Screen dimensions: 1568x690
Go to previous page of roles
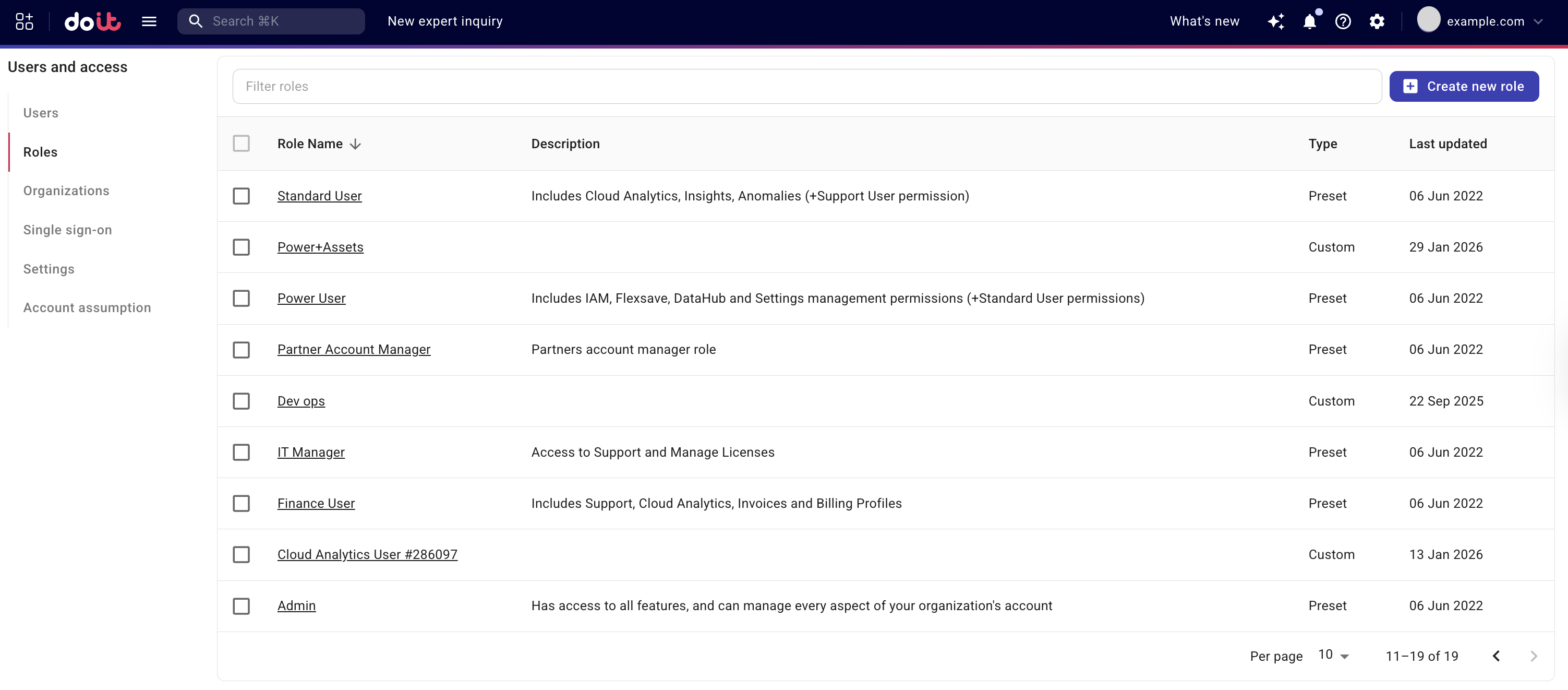point(1496,656)
